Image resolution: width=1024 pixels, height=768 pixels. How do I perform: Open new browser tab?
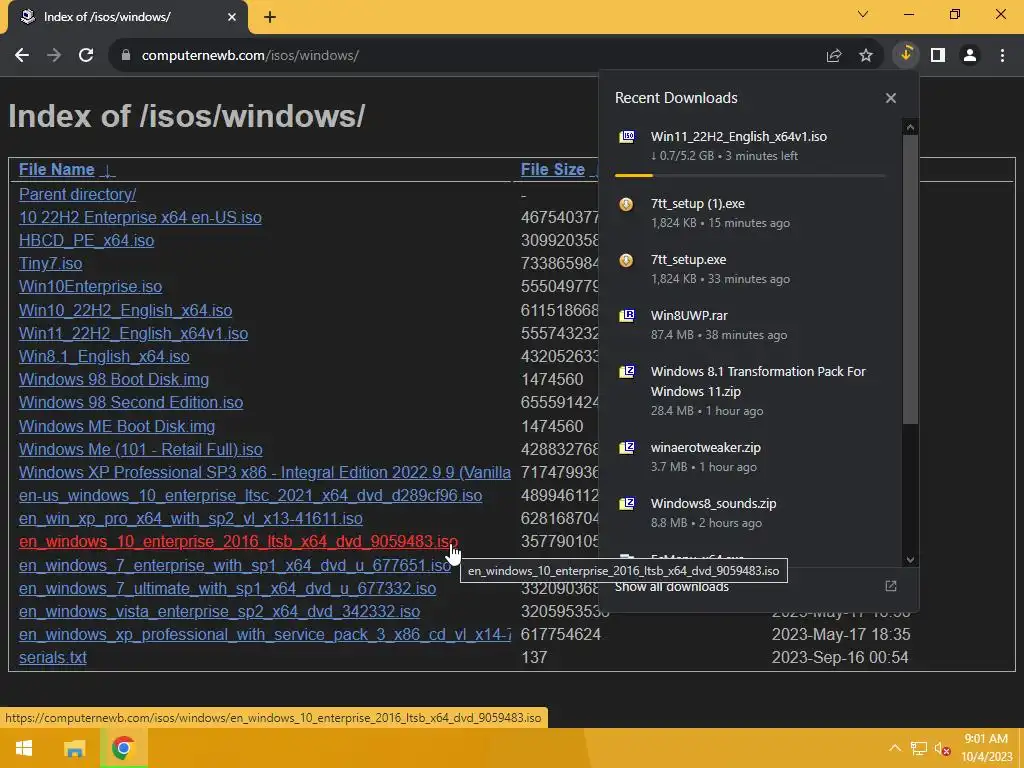[x=270, y=18]
